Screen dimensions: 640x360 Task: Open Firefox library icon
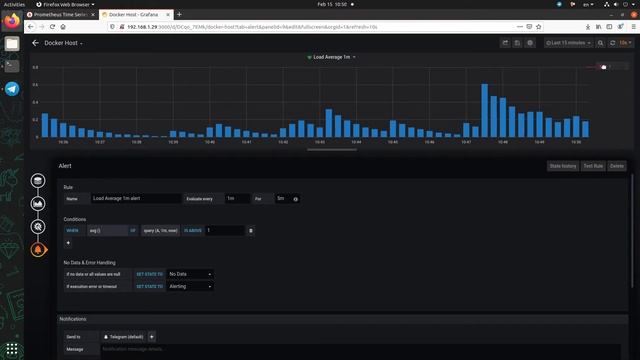(598, 27)
